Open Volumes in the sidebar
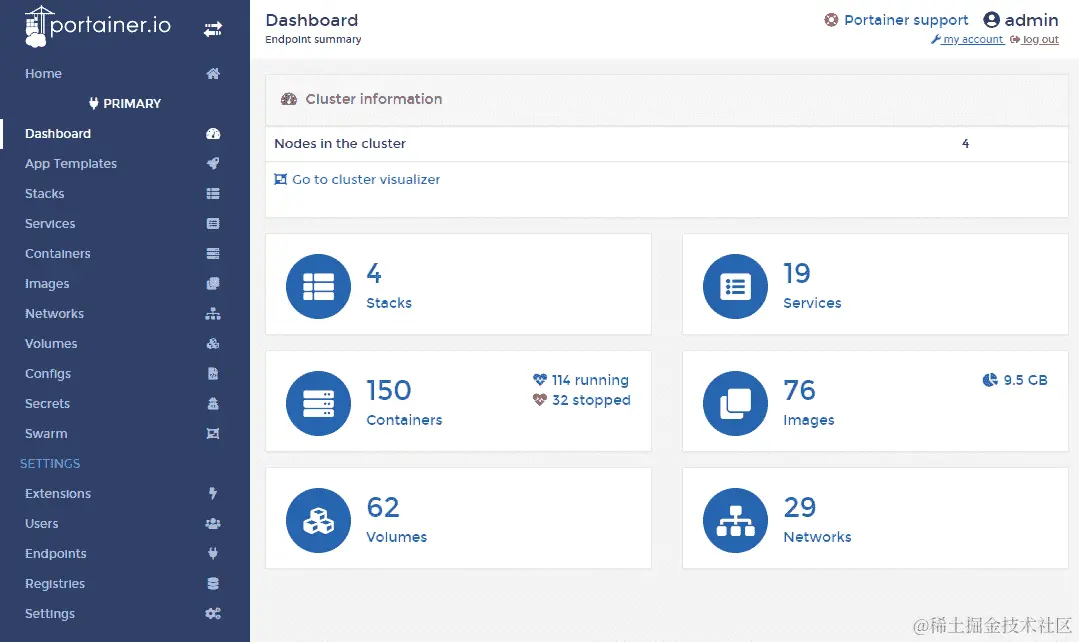 click(x=51, y=343)
